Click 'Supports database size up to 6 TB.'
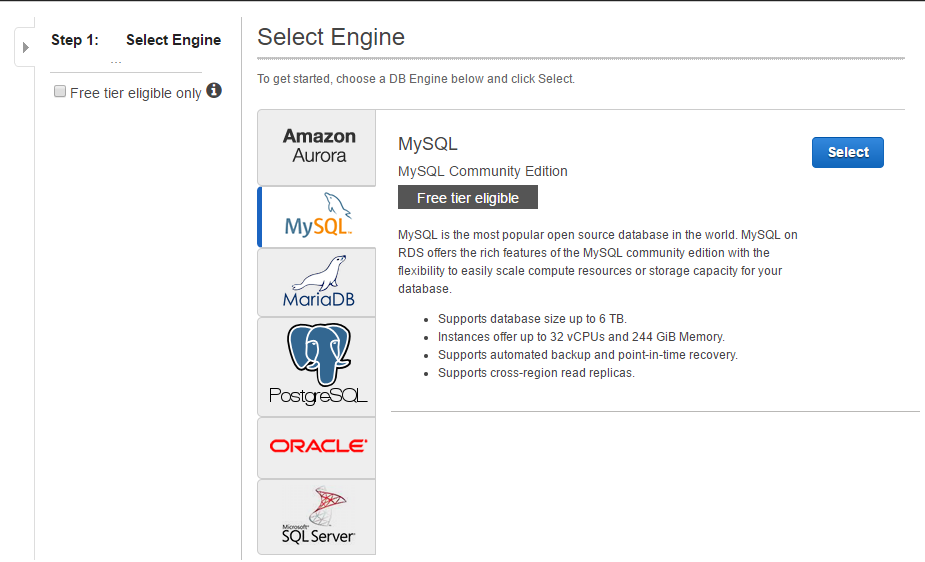This screenshot has width=925, height=562. click(532, 319)
